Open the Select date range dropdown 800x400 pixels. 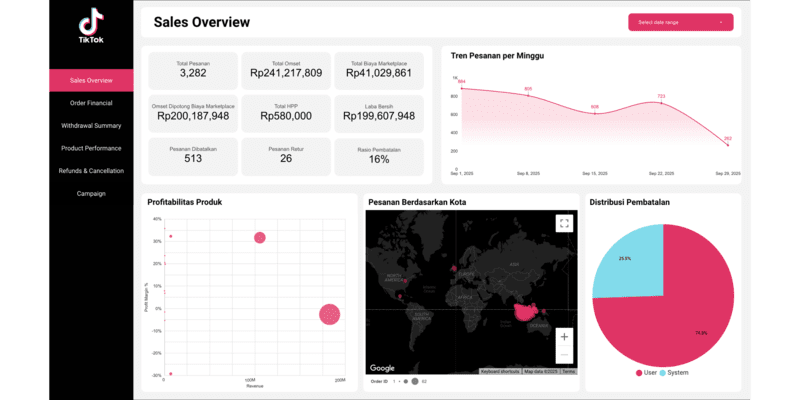(x=680, y=22)
